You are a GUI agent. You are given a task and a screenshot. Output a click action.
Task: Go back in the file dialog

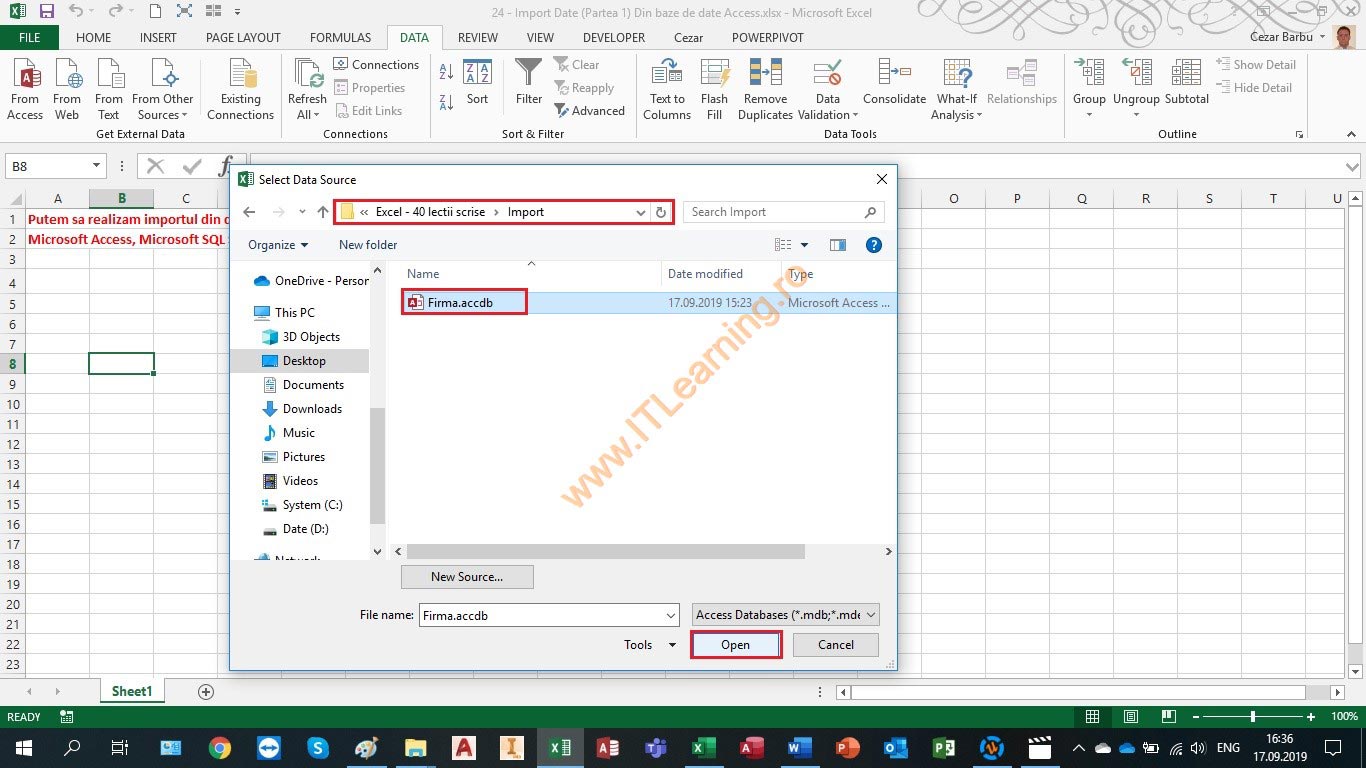point(250,212)
